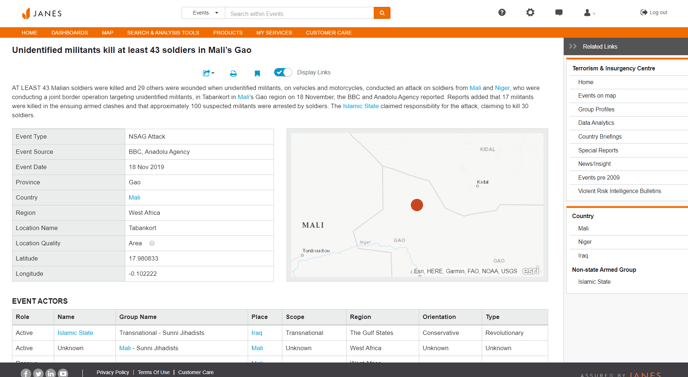Click the Facebook icon in footer
688x377 pixels.
coord(26,373)
